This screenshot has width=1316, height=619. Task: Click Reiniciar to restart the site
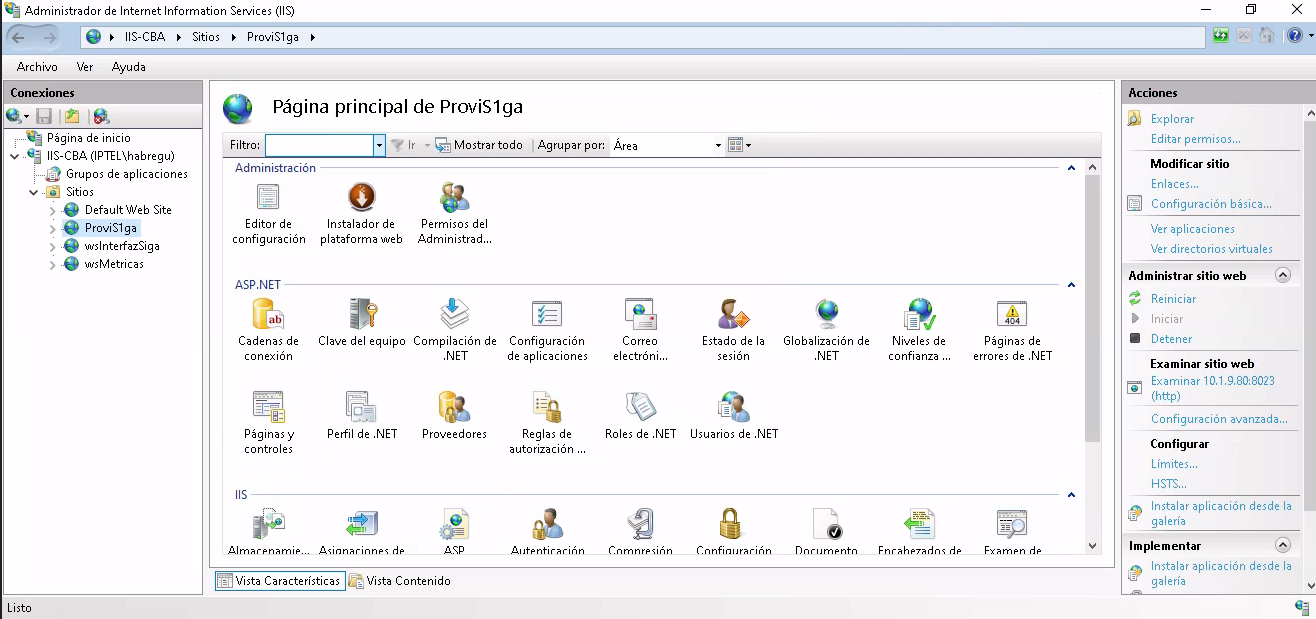(1173, 299)
